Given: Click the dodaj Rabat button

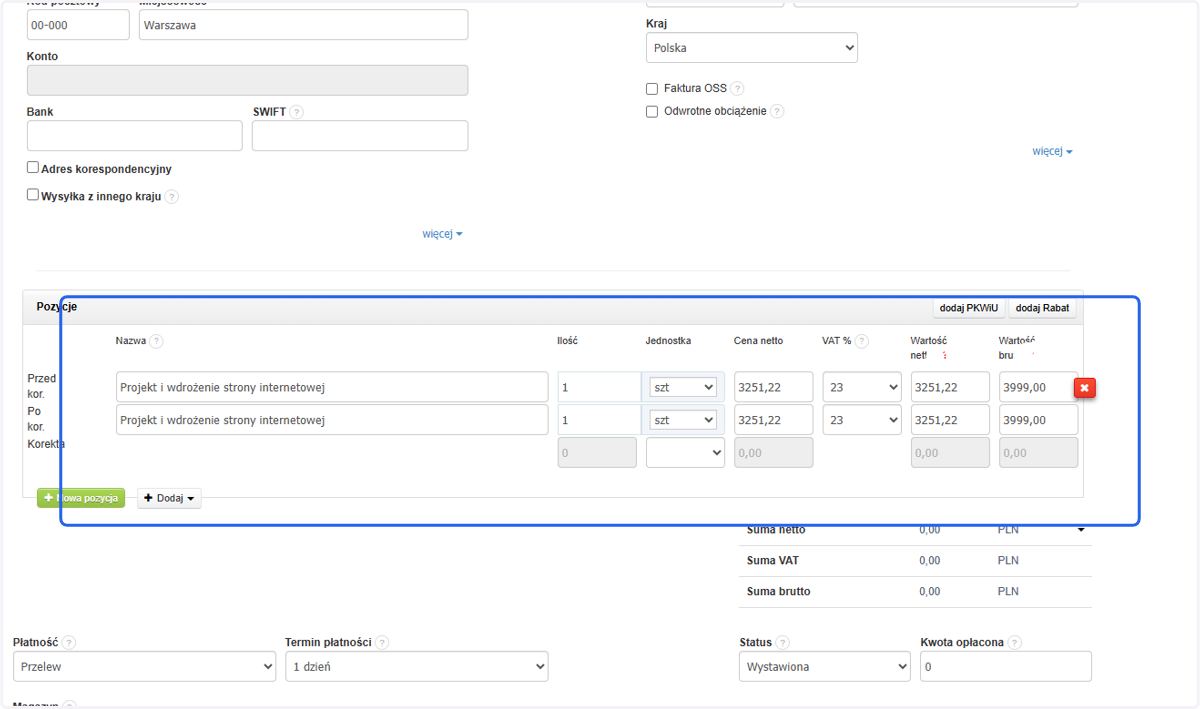Looking at the screenshot, I should coord(1043,308).
